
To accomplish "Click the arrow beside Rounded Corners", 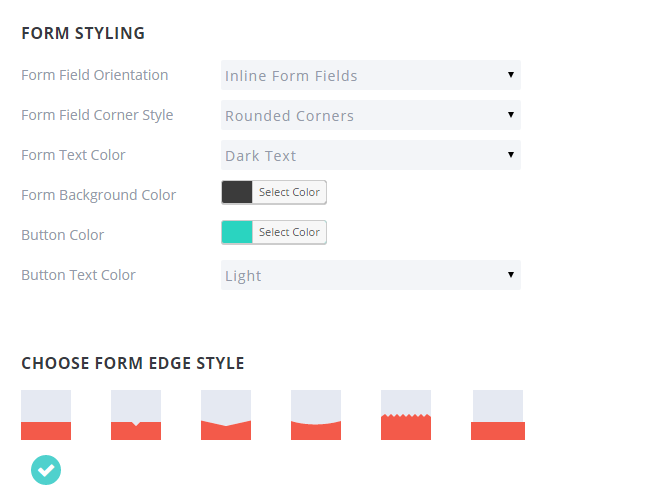I will pos(511,114).
